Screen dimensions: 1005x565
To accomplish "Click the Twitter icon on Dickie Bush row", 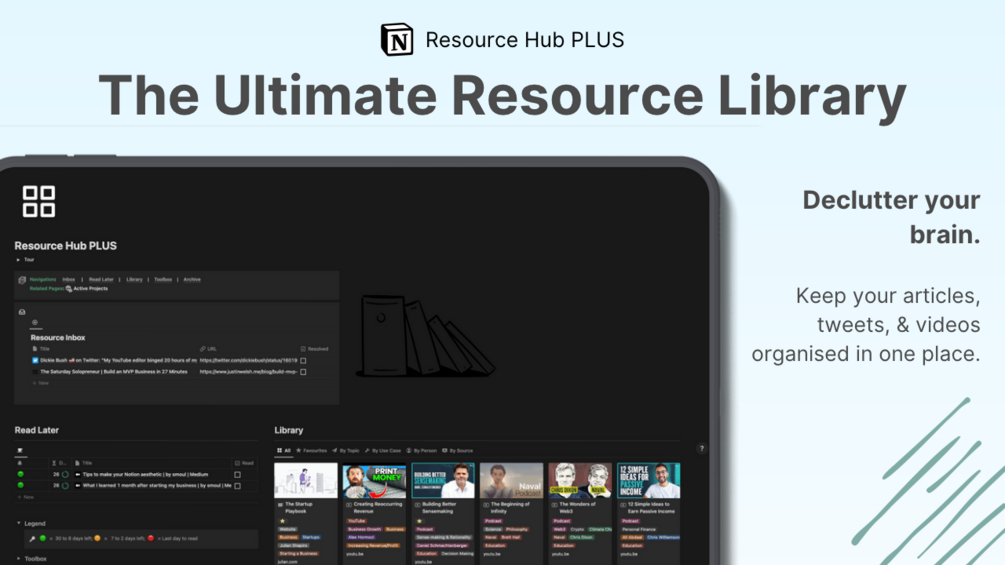I will click(x=35, y=361).
